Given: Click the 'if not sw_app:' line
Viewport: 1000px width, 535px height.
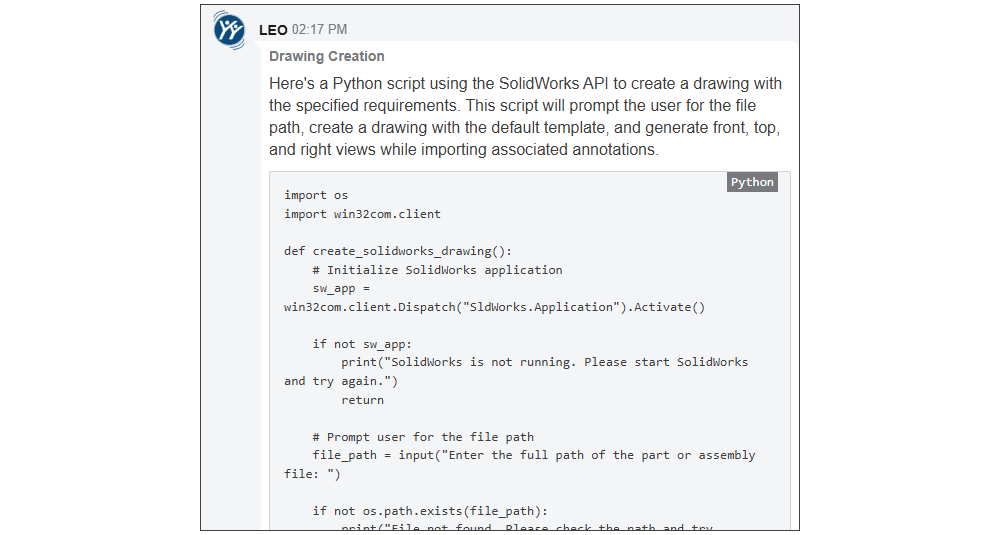Looking at the screenshot, I should tap(362, 344).
